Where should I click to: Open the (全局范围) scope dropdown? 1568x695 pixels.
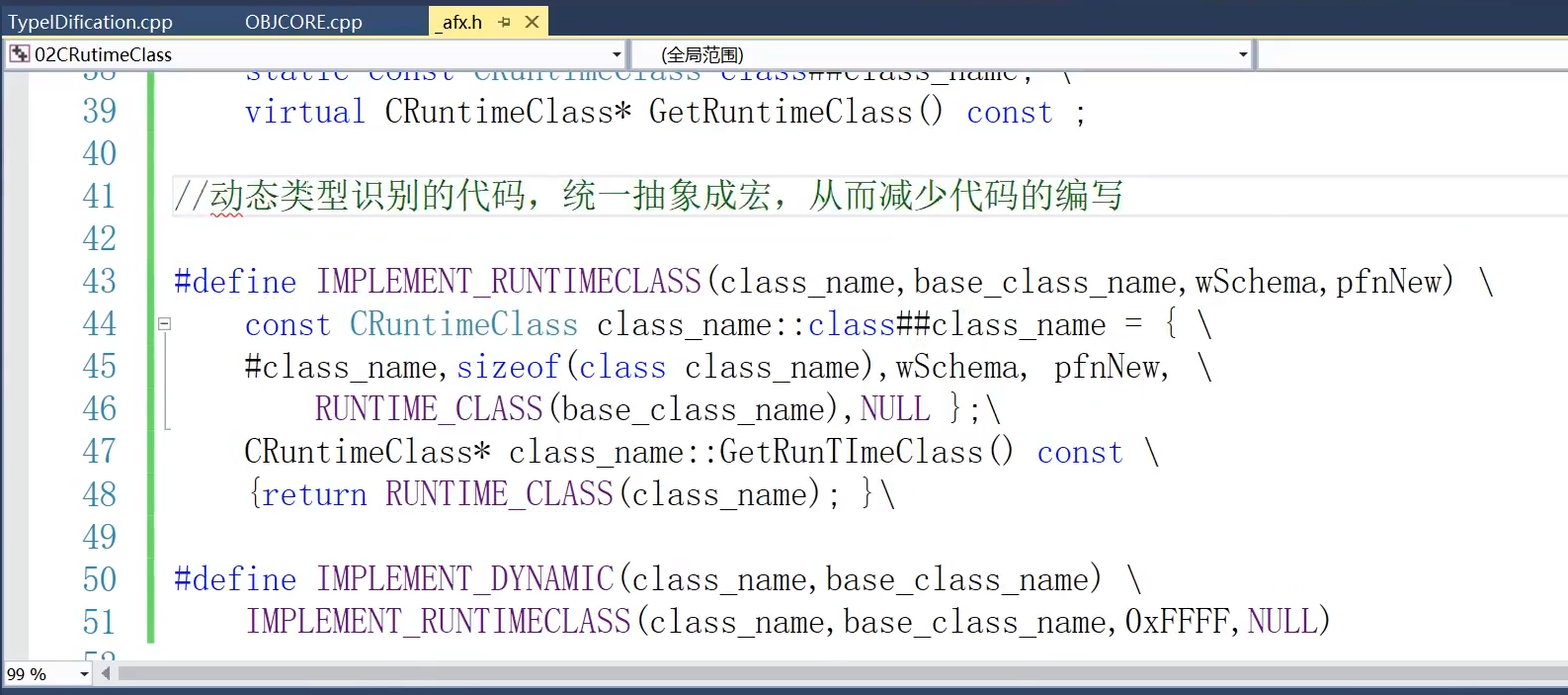(x=1243, y=54)
